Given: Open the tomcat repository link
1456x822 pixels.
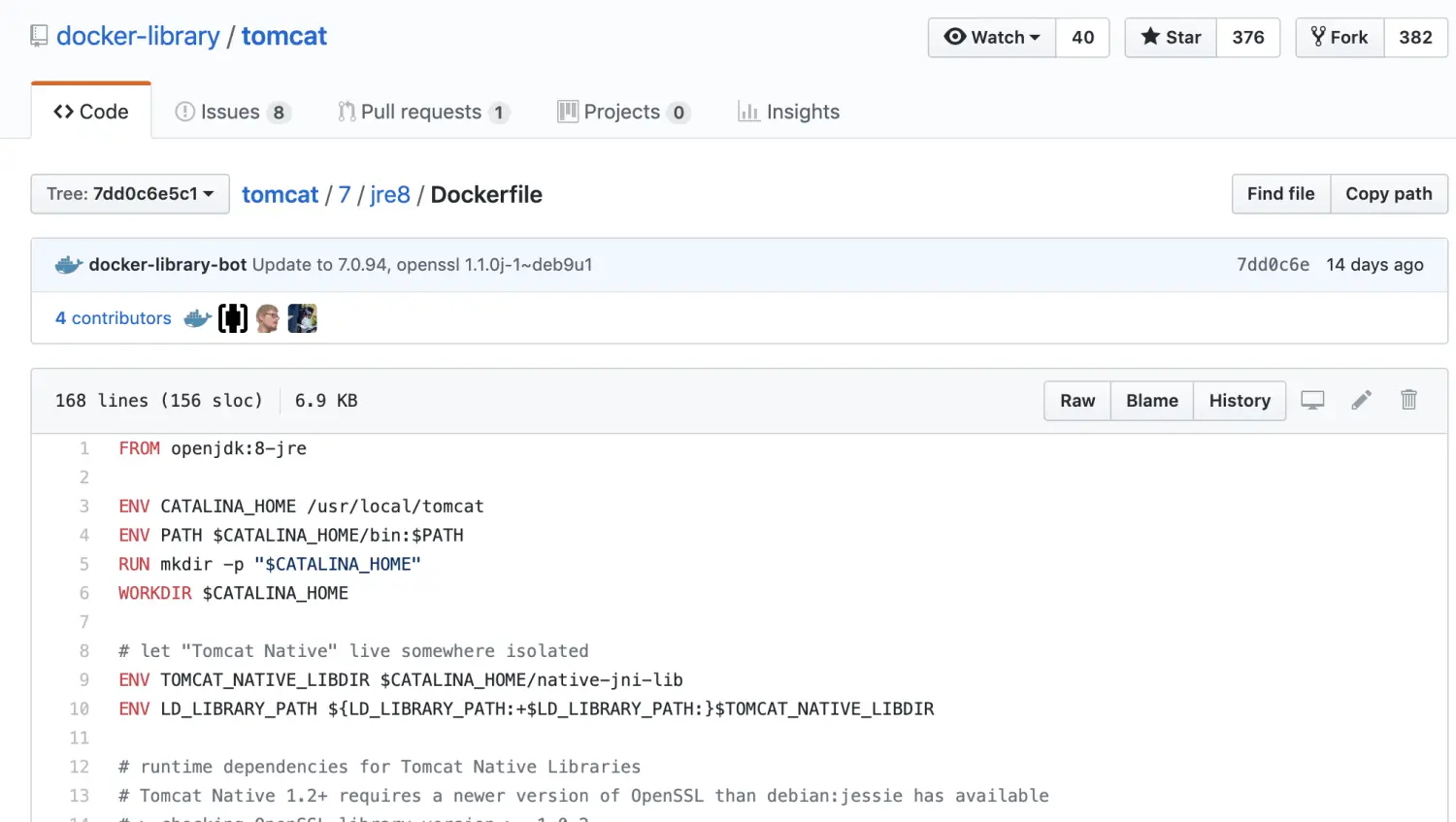Looking at the screenshot, I should pos(284,36).
